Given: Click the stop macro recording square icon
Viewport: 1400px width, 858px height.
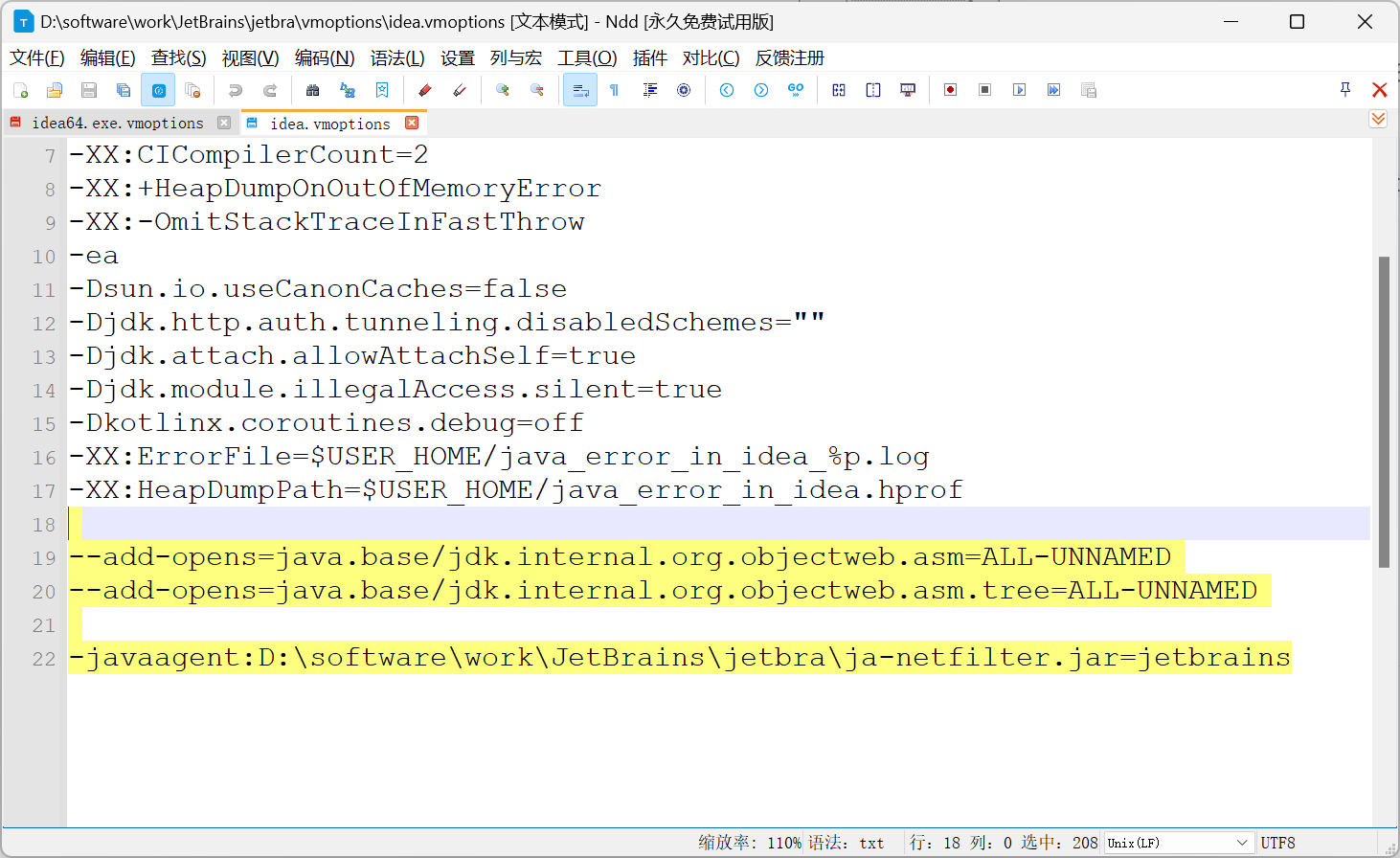Looking at the screenshot, I should coord(984,90).
